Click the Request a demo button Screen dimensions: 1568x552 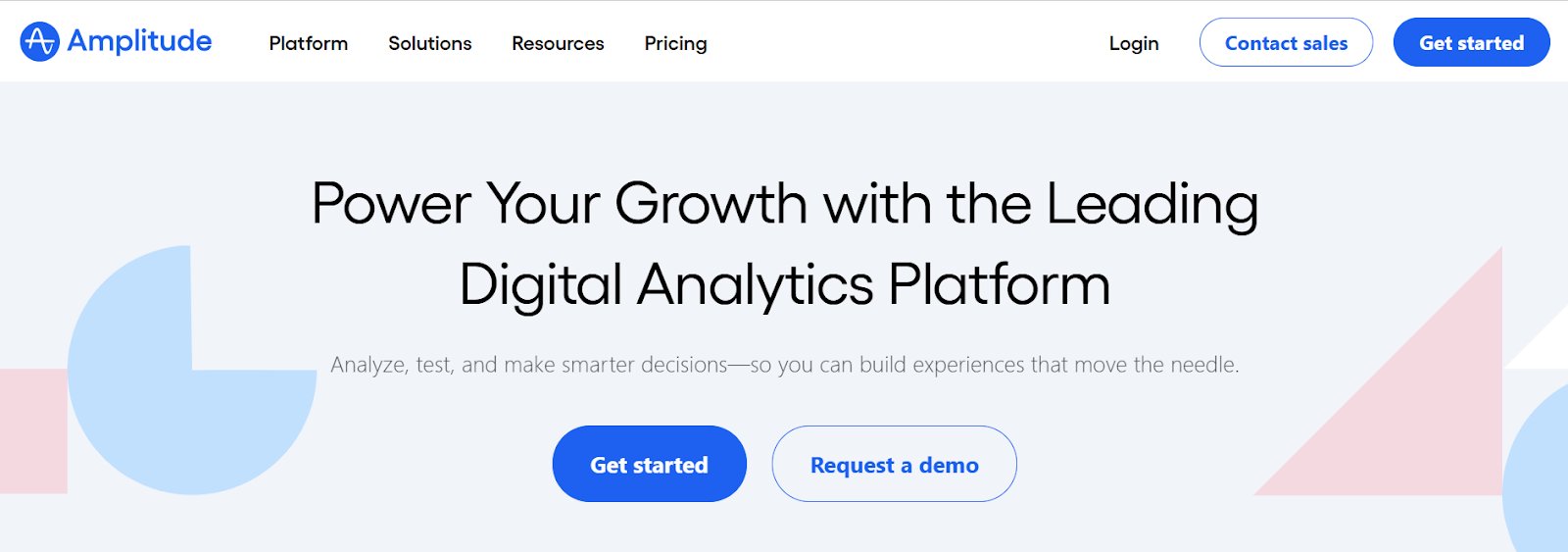point(894,464)
